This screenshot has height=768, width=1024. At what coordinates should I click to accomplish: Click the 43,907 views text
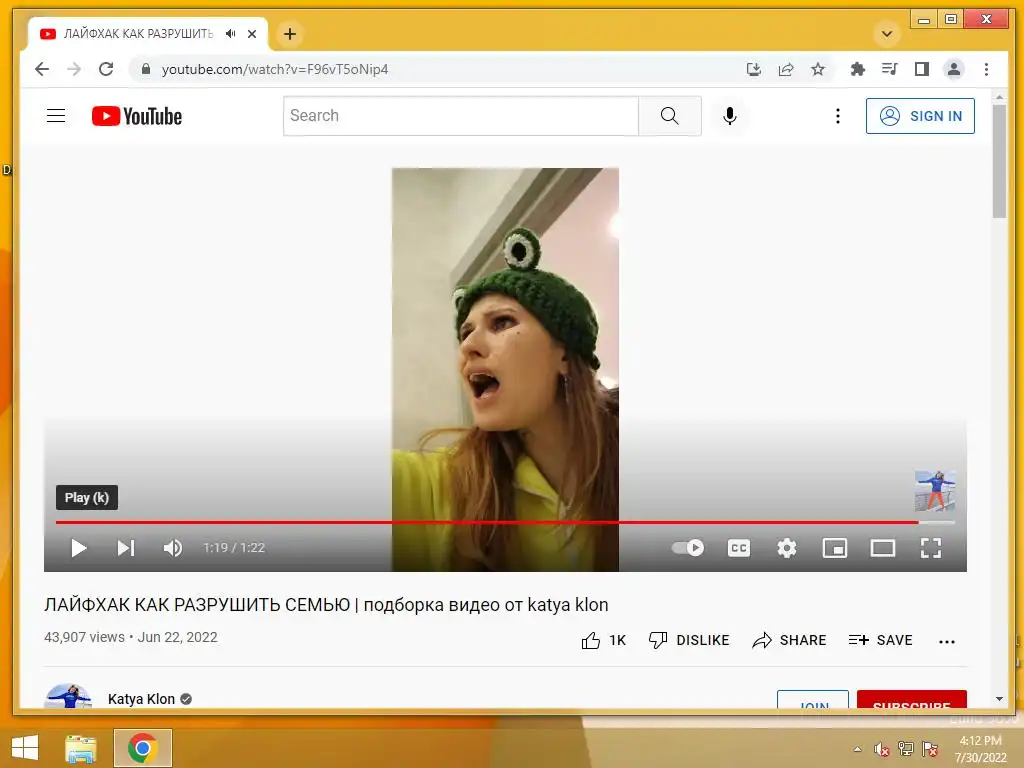pyautogui.click(x=84, y=637)
